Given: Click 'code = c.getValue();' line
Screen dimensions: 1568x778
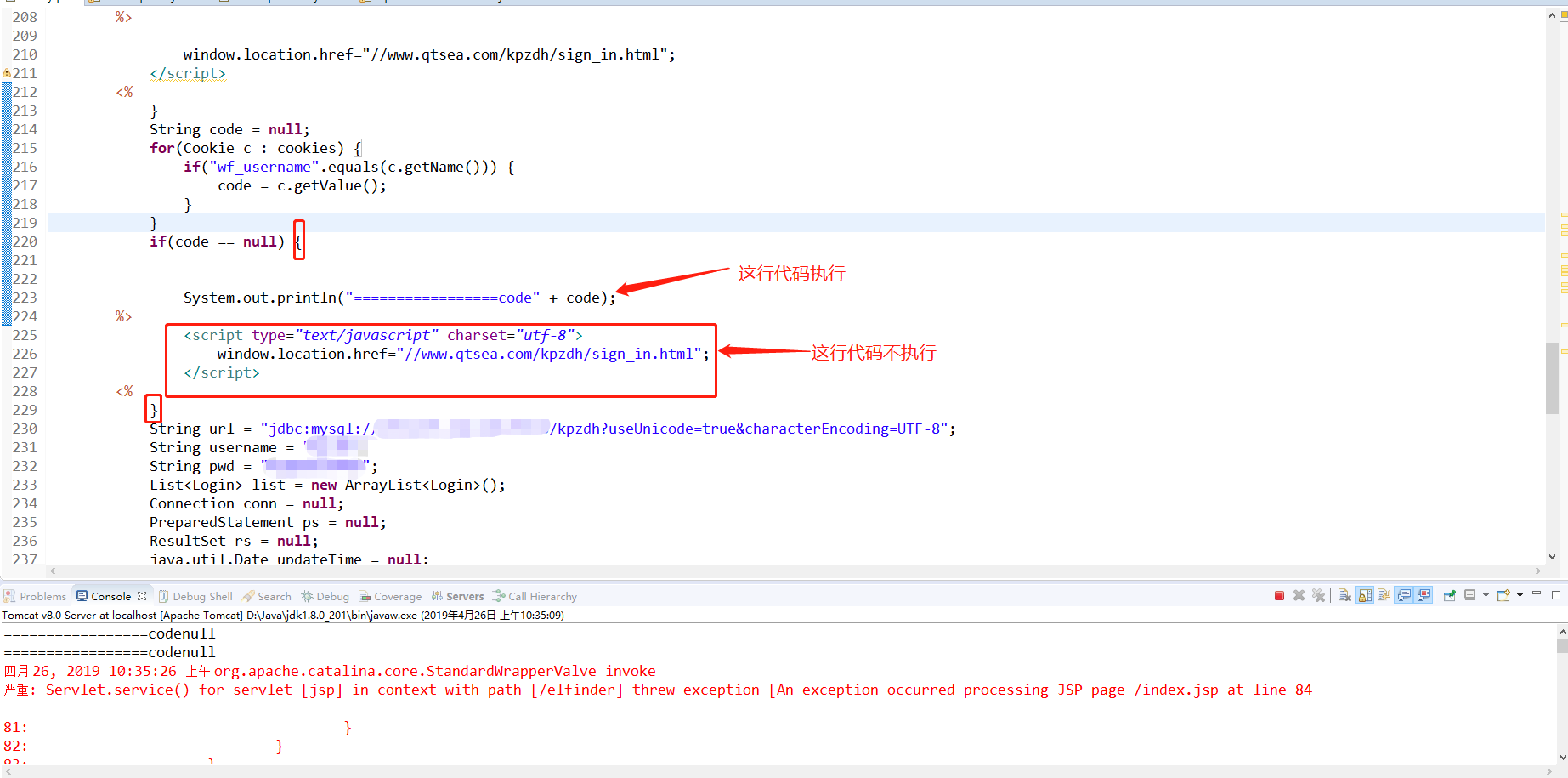Looking at the screenshot, I should [302, 185].
